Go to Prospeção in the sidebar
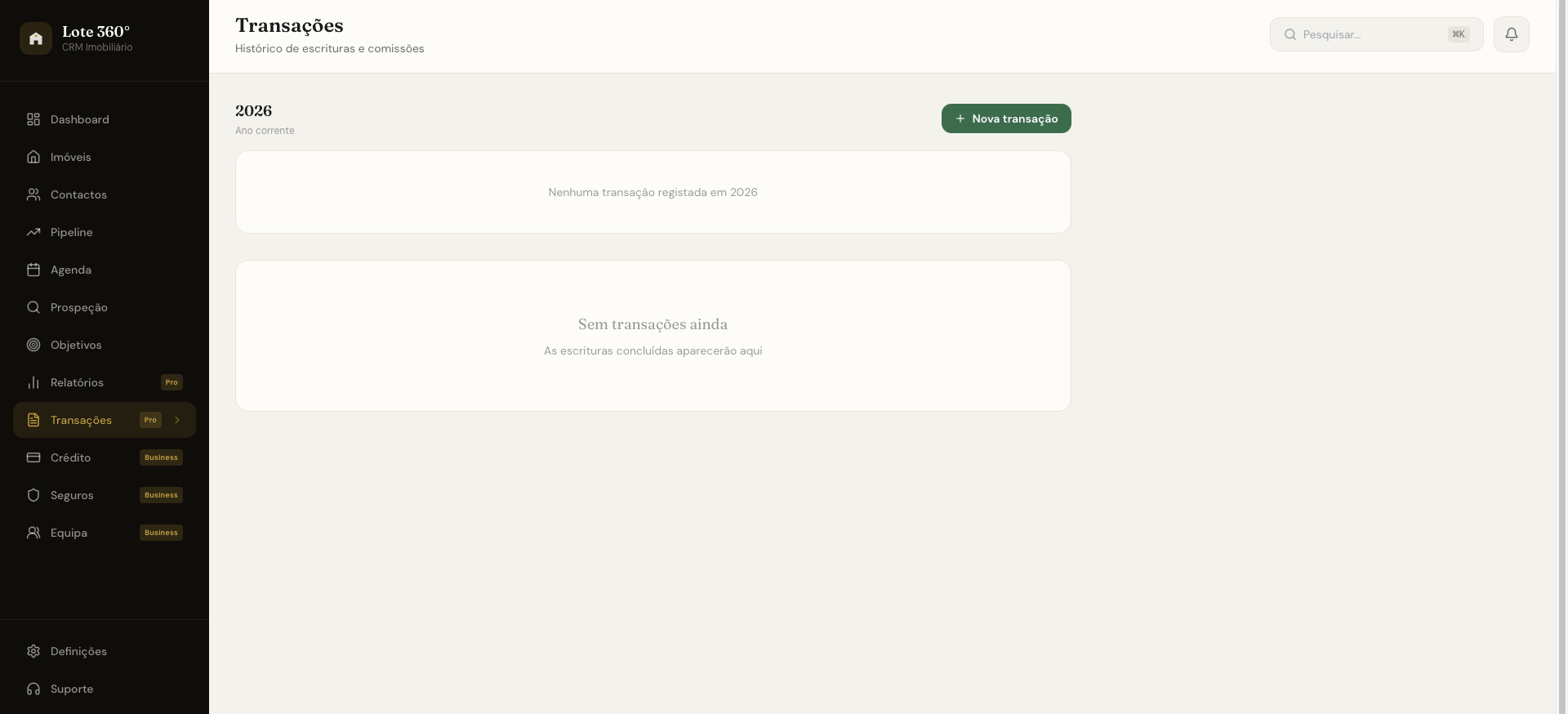The height and width of the screenshot is (714, 1568). 105,307
